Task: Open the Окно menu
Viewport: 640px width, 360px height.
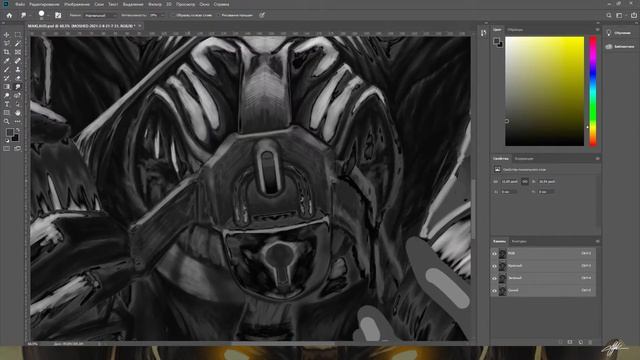Action: pos(204,4)
